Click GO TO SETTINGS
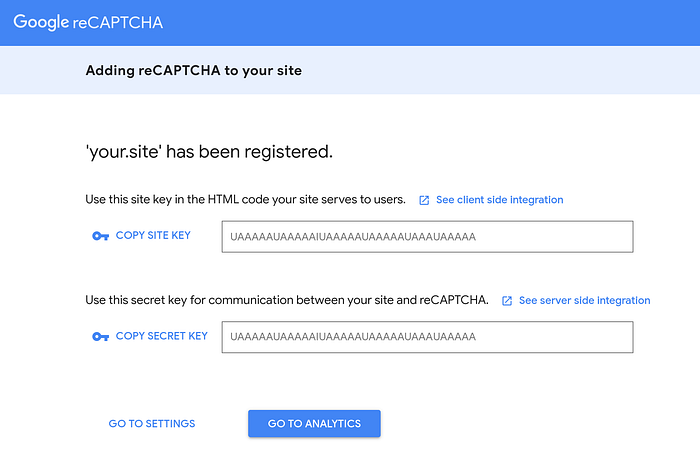 (x=152, y=424)
